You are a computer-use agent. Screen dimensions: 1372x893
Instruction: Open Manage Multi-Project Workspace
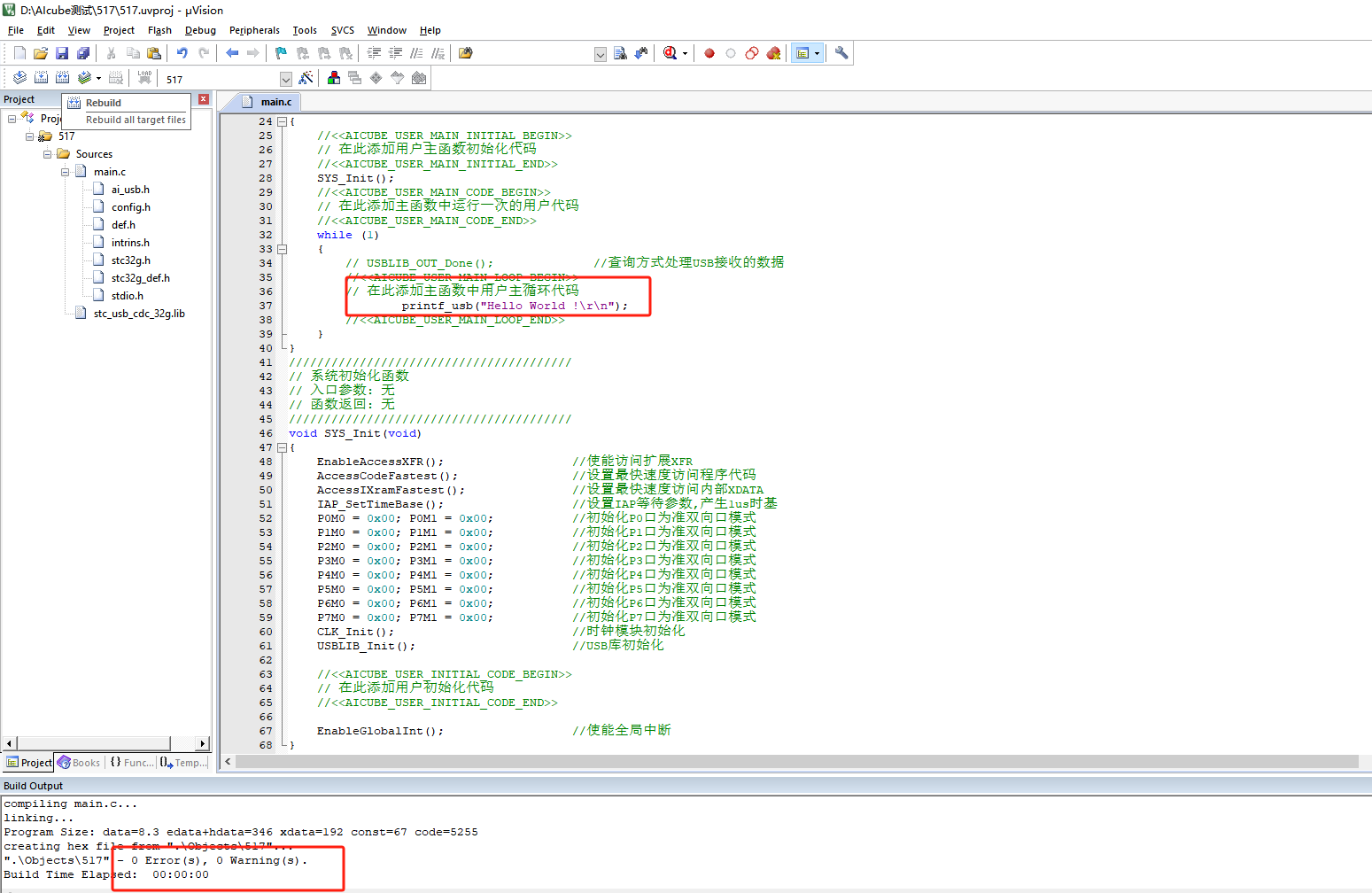point(355,78)
